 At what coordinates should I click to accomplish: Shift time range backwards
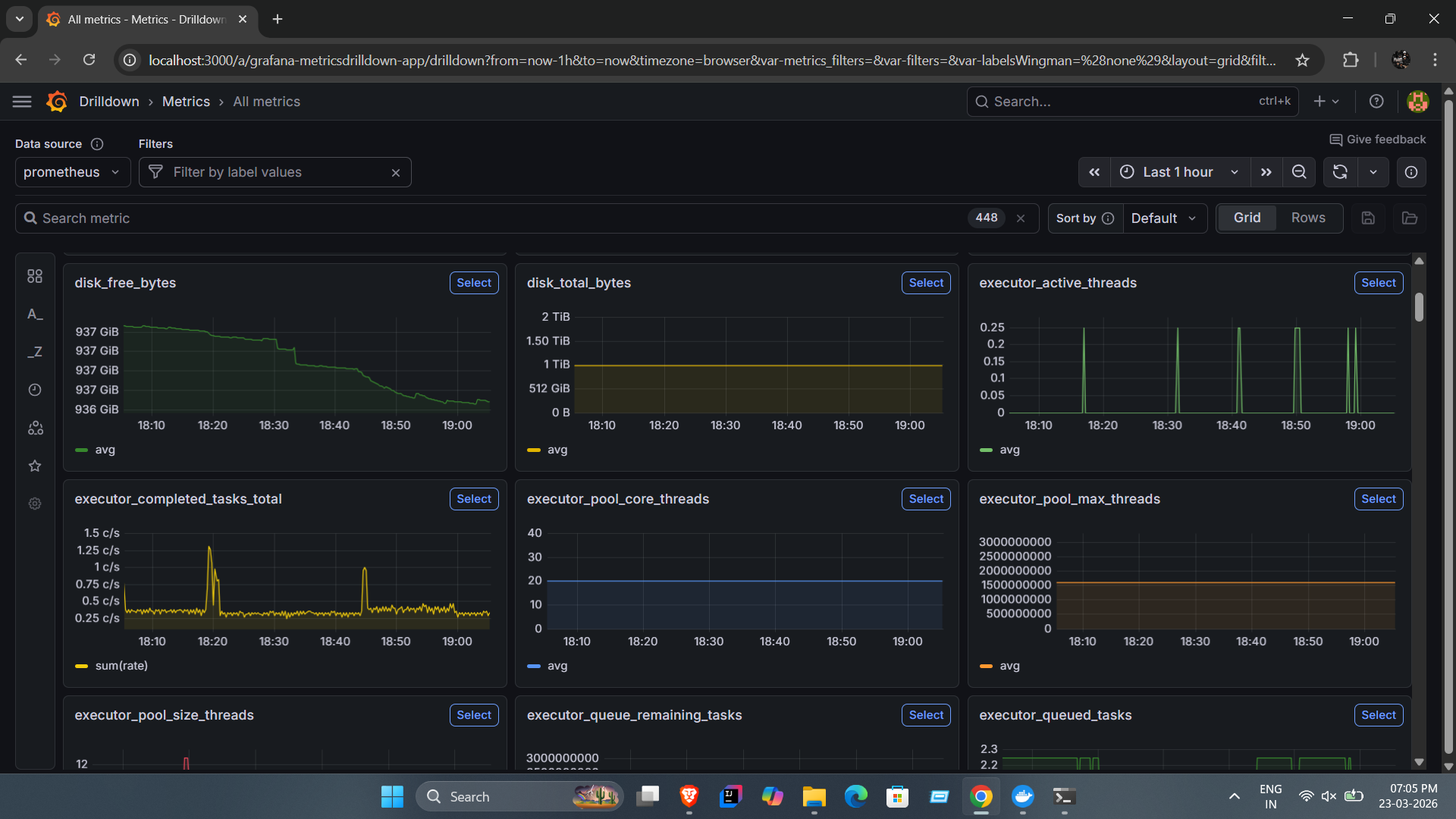[x=1094, y=172]
